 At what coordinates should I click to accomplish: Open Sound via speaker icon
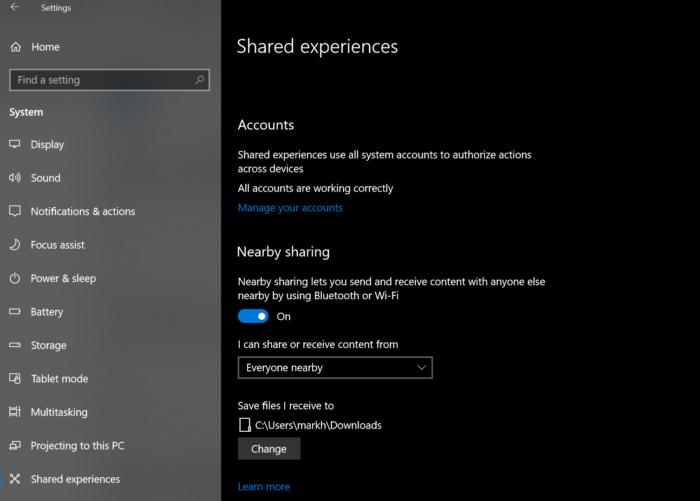pyautogui.click(x=15, y=178)
